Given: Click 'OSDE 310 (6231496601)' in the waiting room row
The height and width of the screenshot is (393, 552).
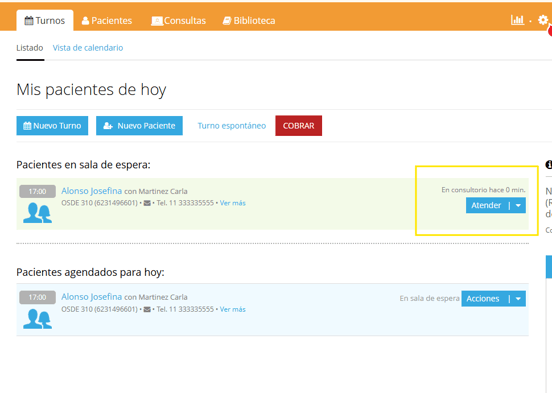Looking at the screenshot, I should (99, 203).
